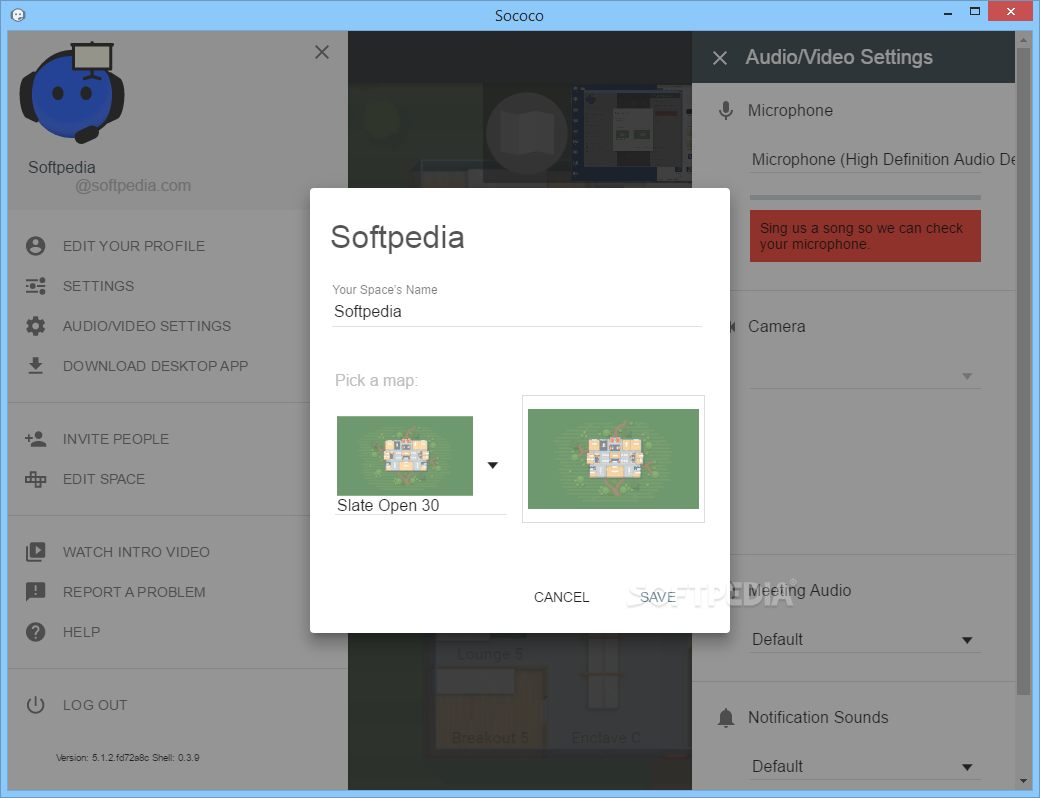1040x798 pixels.
Task: Save the Softpedia space settings
Action: pyautogui.click(x=657, y=597)
